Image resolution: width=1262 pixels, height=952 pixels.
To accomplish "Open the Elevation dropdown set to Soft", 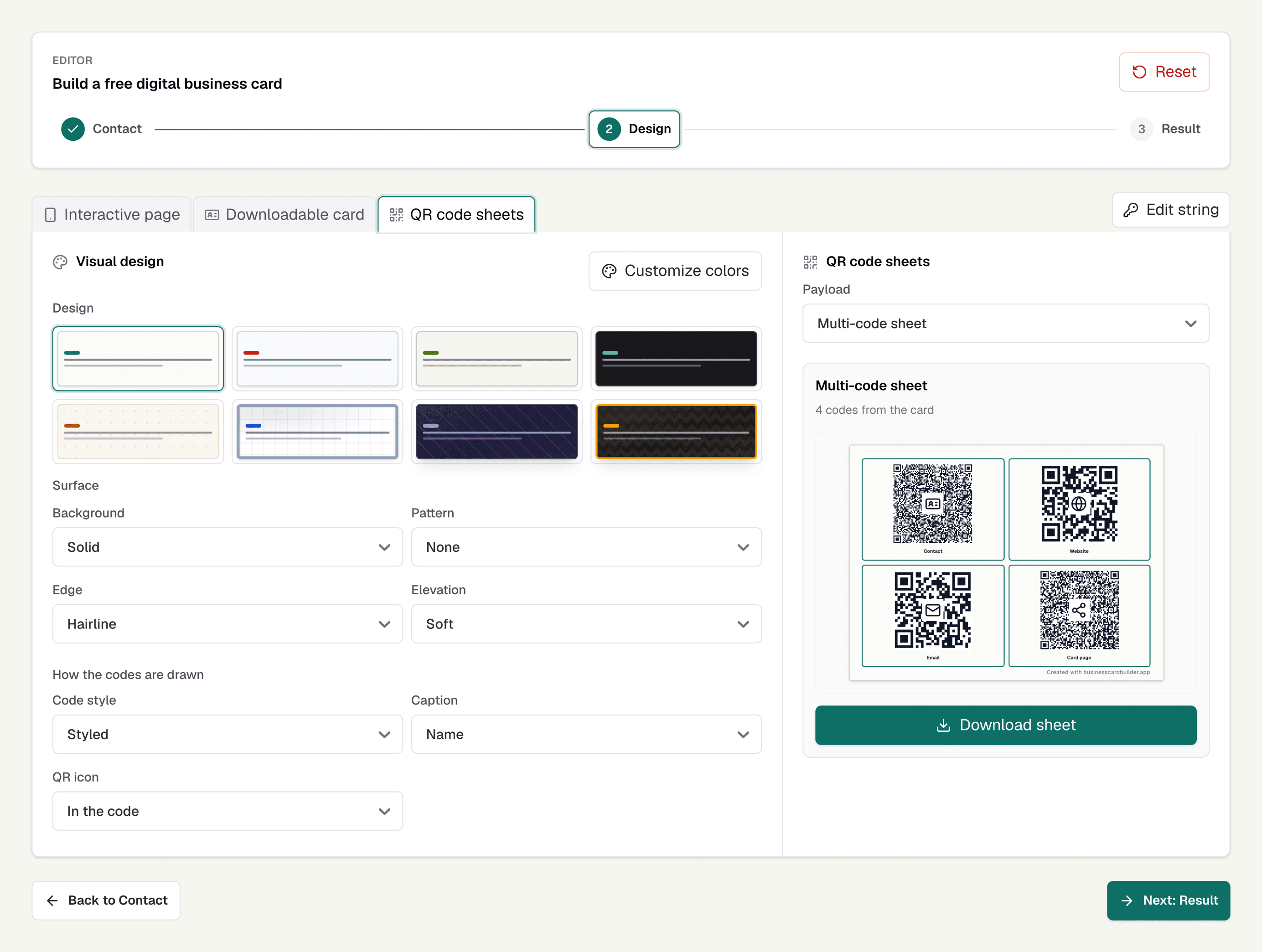I will [x=586, y=624].
